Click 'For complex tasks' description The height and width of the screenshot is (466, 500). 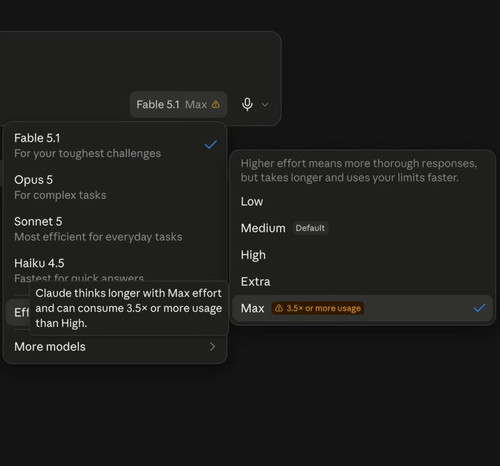pyautogui.click(x=60, y=195)
